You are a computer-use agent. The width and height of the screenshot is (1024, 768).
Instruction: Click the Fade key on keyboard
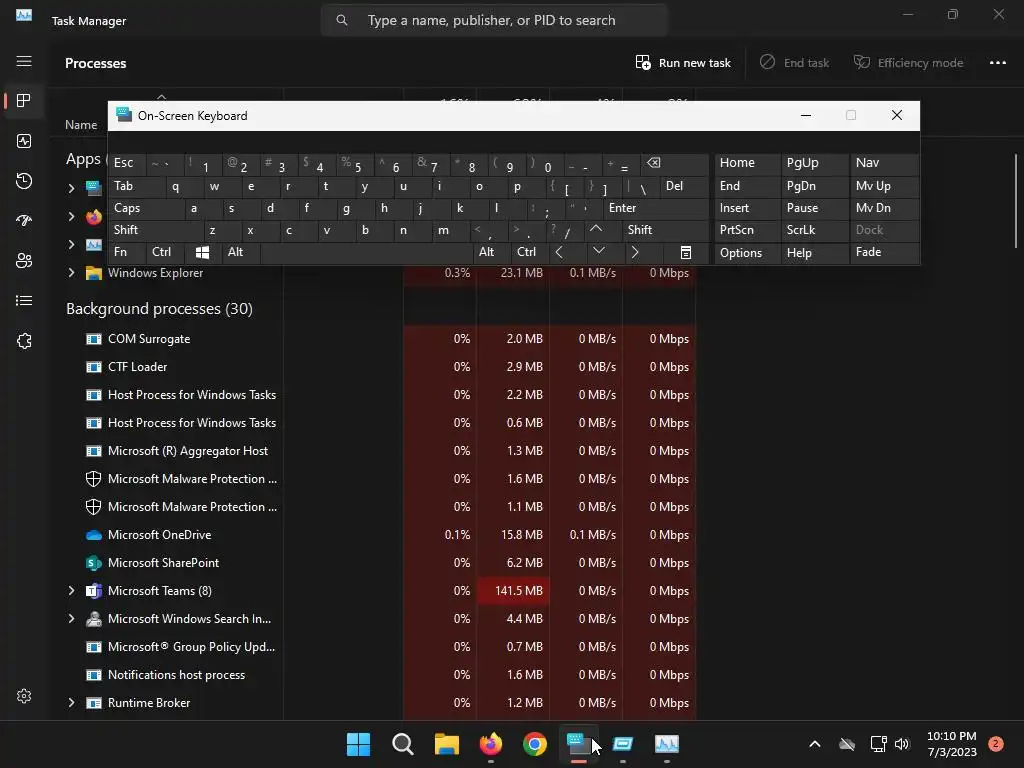(884, 252)
